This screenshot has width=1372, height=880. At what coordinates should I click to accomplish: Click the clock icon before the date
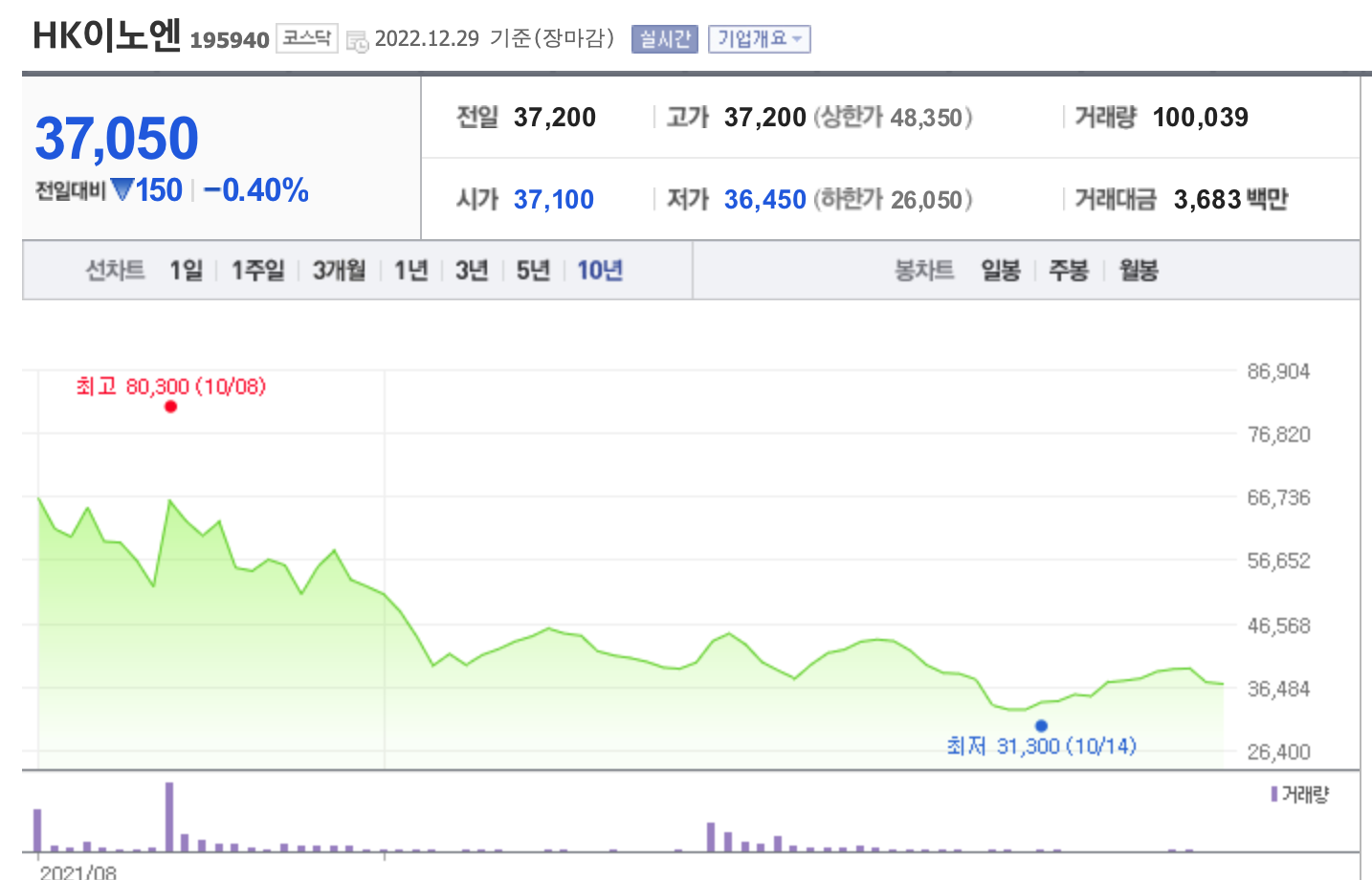[x=357, y=41]
